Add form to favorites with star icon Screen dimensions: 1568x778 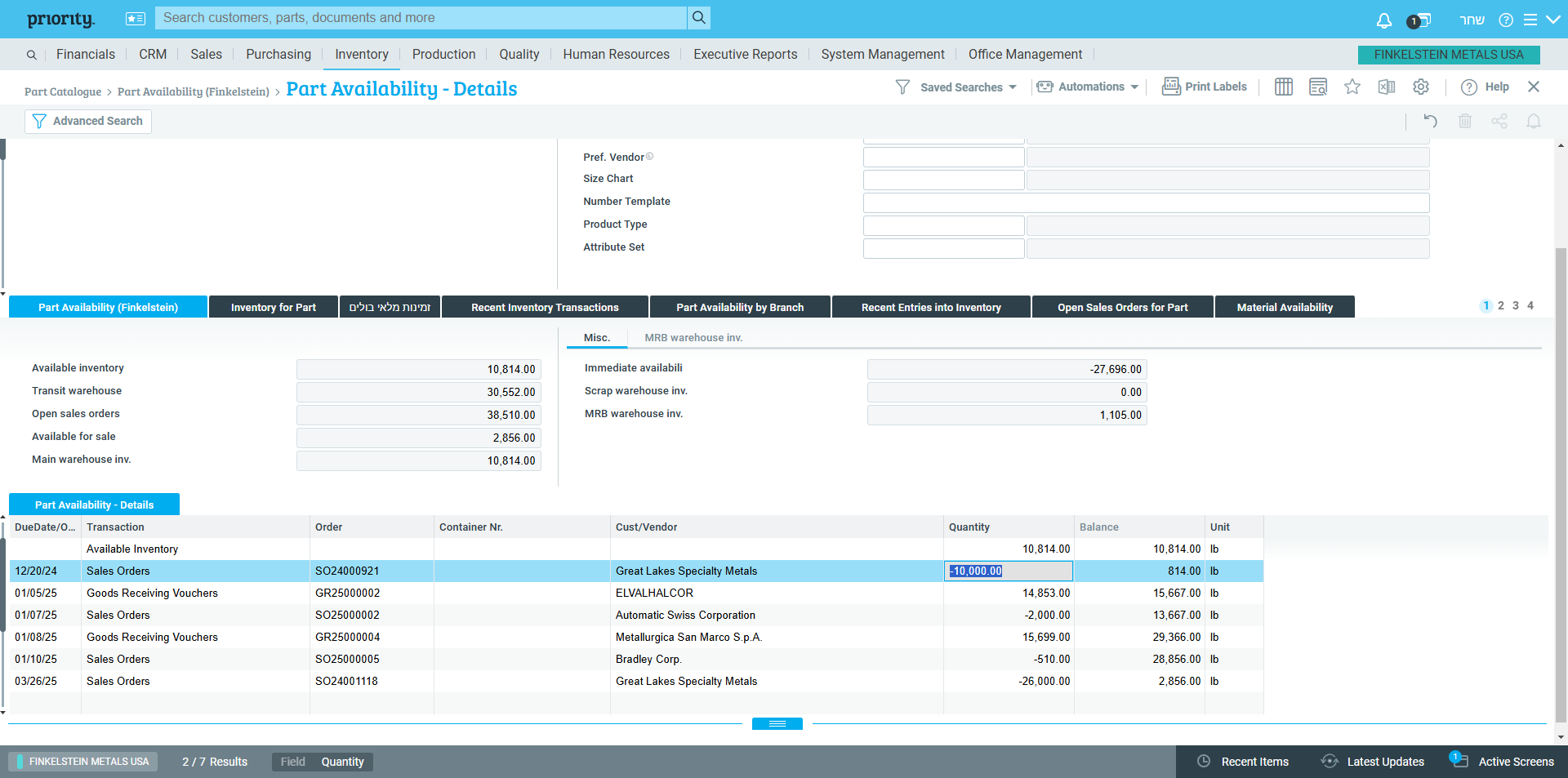[1352, 87]
